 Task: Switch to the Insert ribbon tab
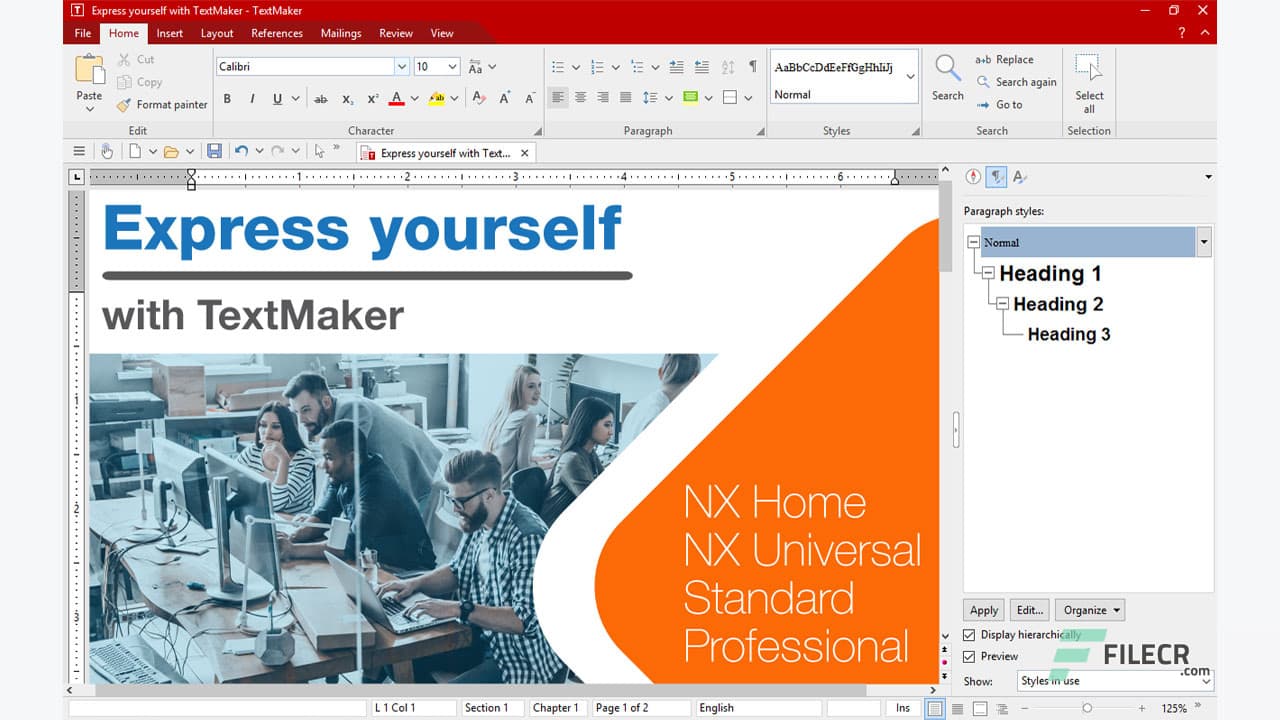click(x=169, y=33)
